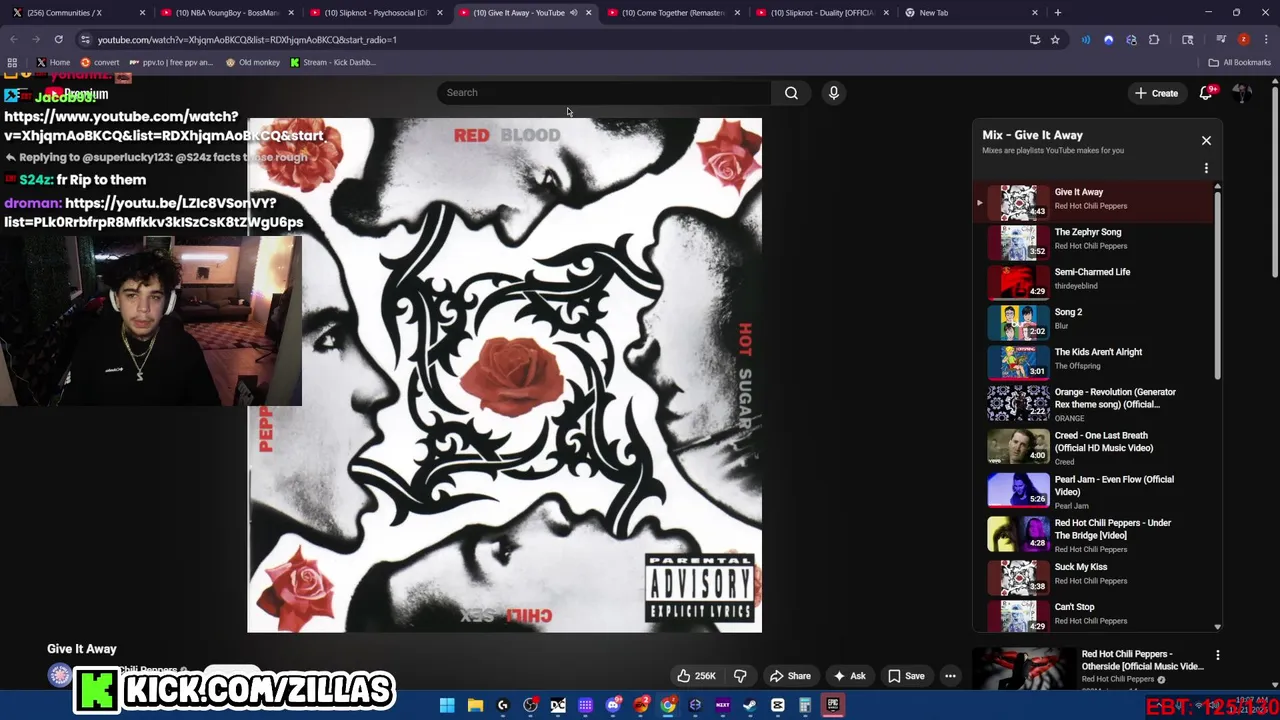1280x720 pixels.
Task: Click the YouTube search field
Action: tap(603, 93)
